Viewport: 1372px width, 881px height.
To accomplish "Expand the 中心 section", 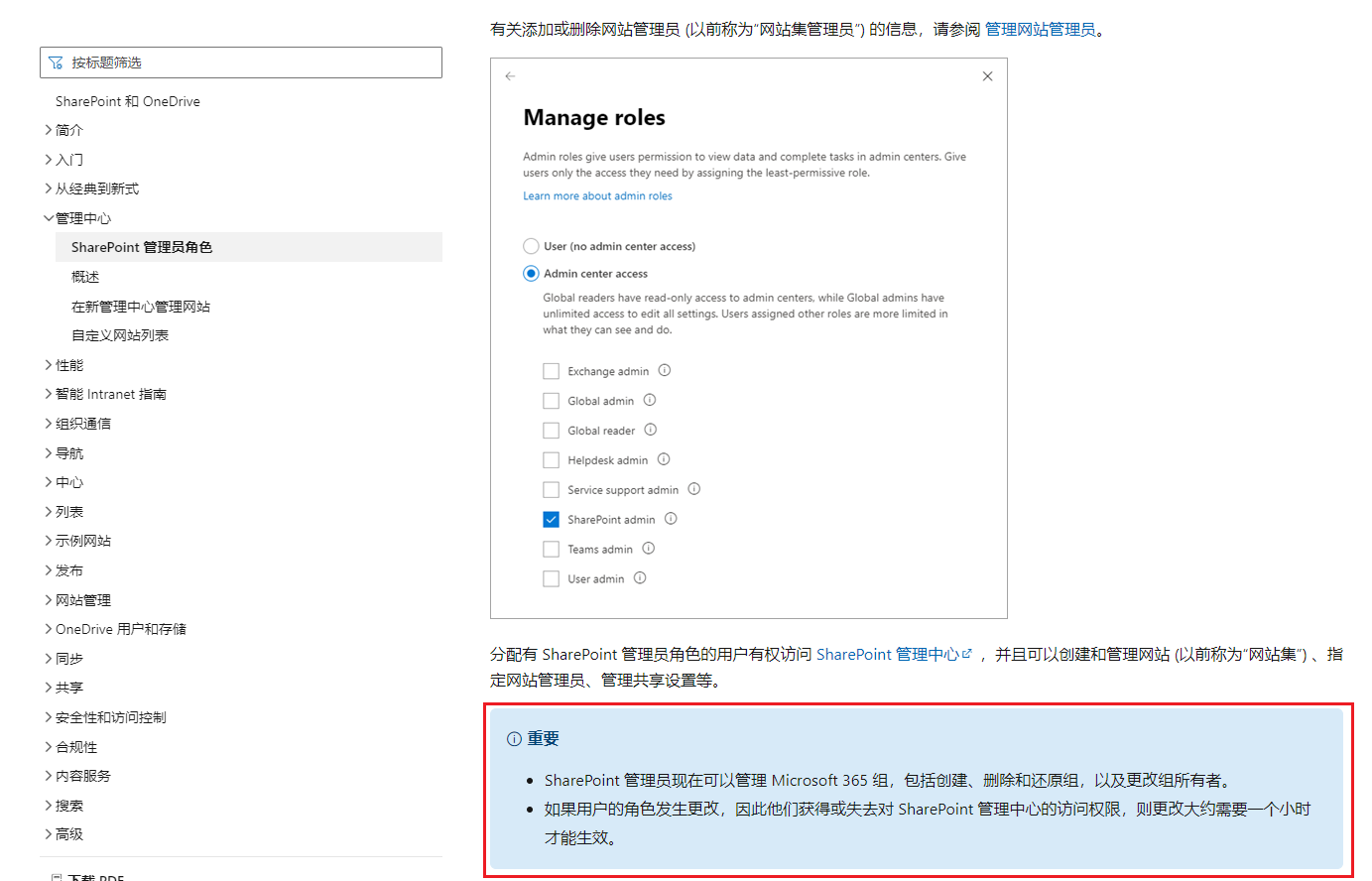I will pyautogui.click(x=63, y=482).
